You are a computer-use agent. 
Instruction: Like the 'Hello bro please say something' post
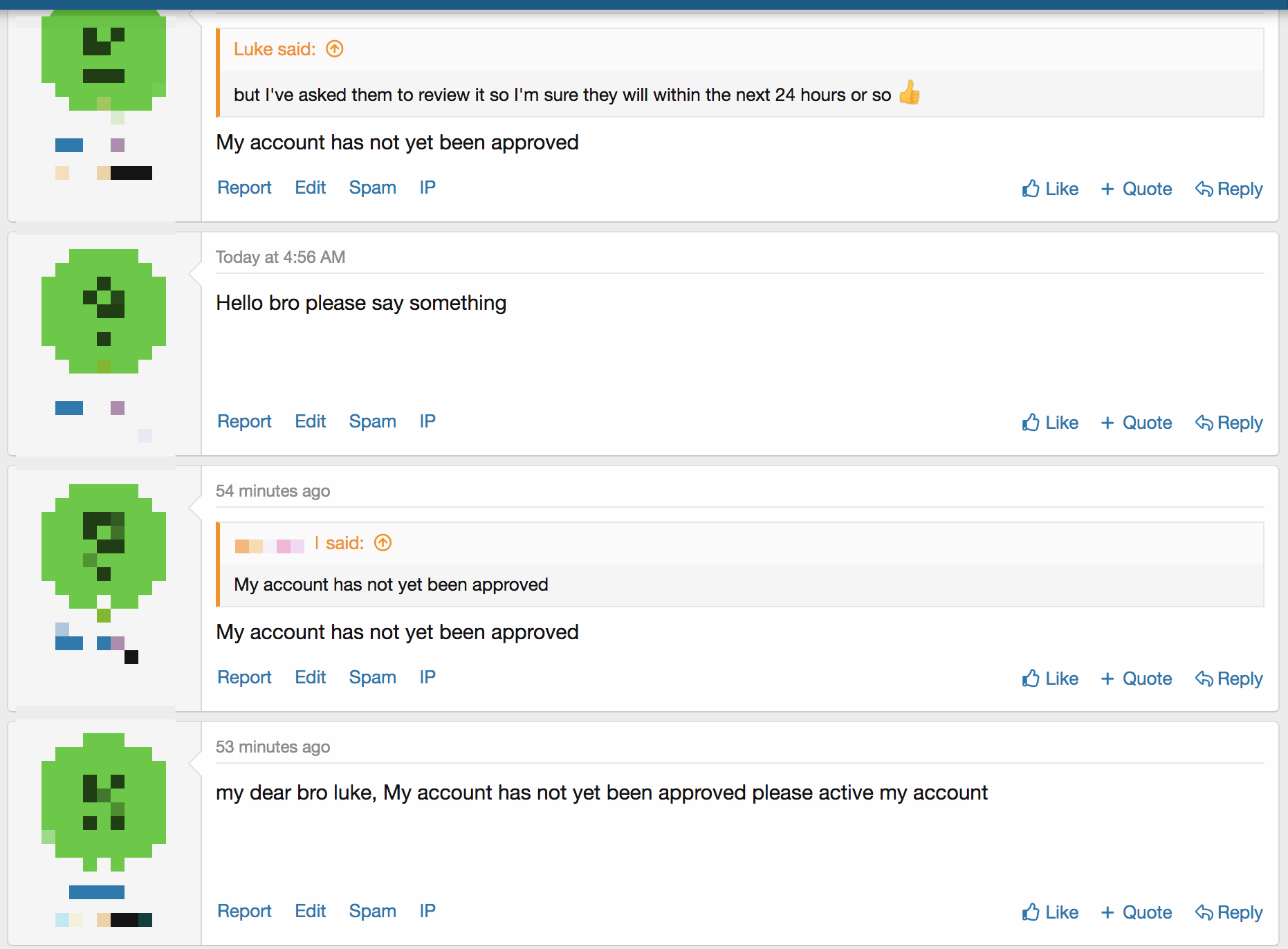[x=1050, y=423]
